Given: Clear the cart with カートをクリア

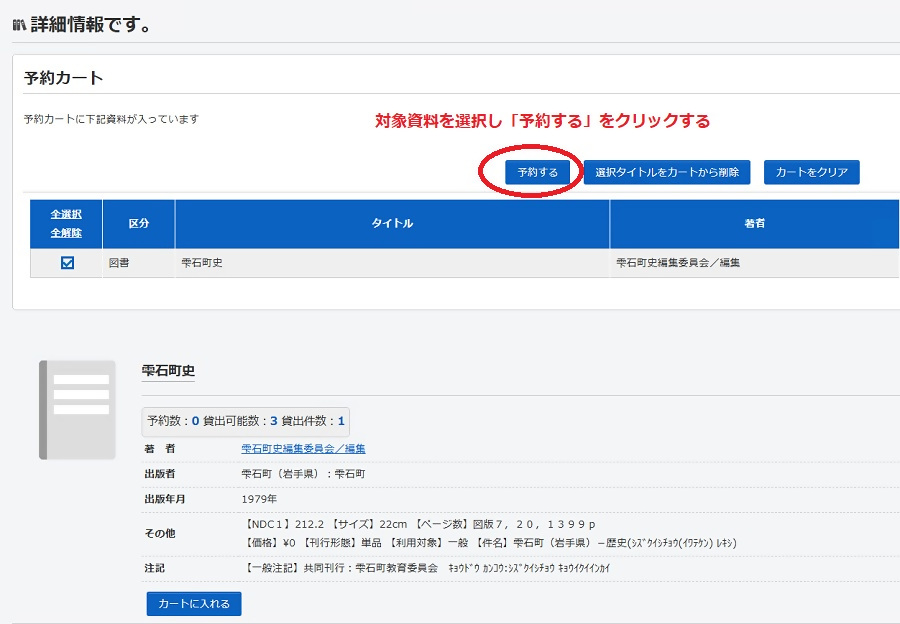Looking at the screenshot, I should [812, 172].
